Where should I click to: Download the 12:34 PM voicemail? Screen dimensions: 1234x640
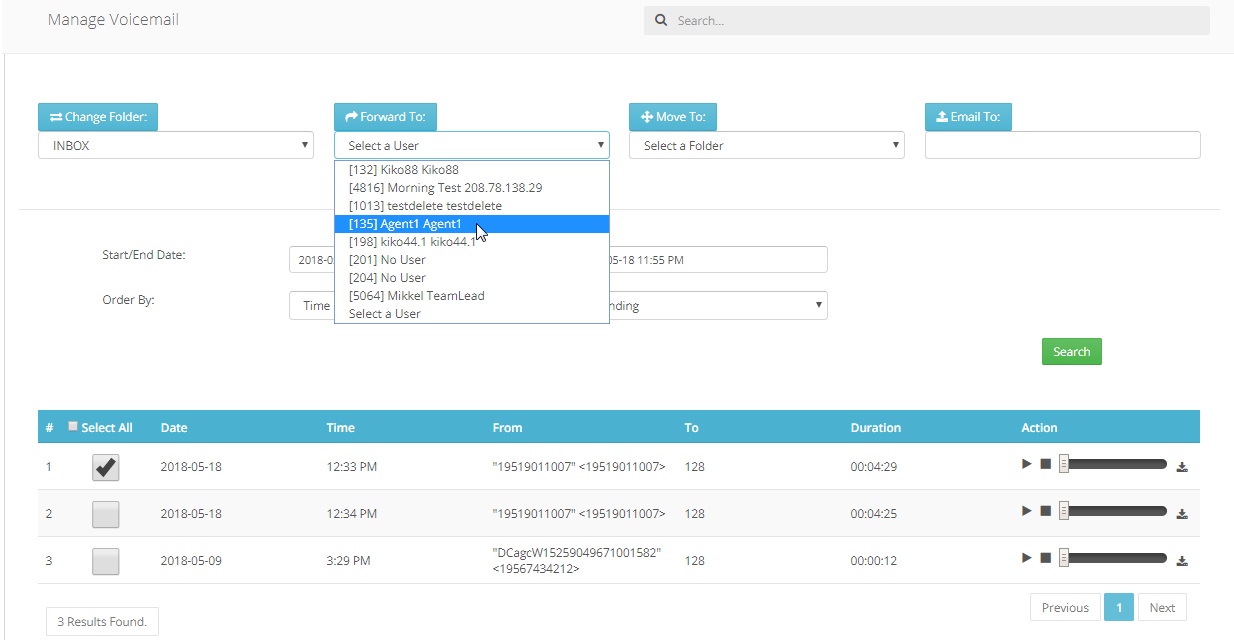1182,514
